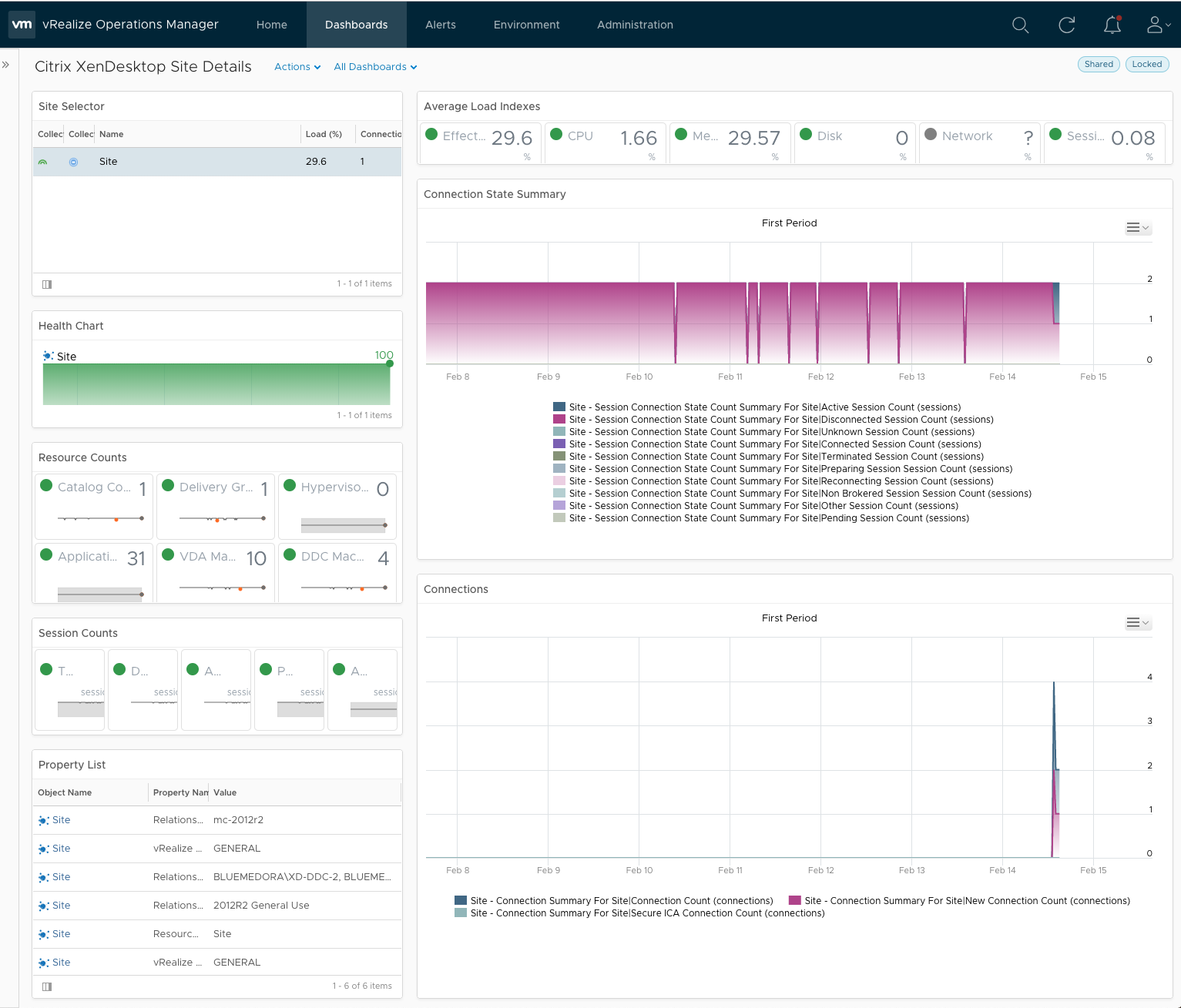Toggle Other Session Count legend entry
This screenshot has width=1181, height=1008.
pyautogui.click(x=756, y=506)
